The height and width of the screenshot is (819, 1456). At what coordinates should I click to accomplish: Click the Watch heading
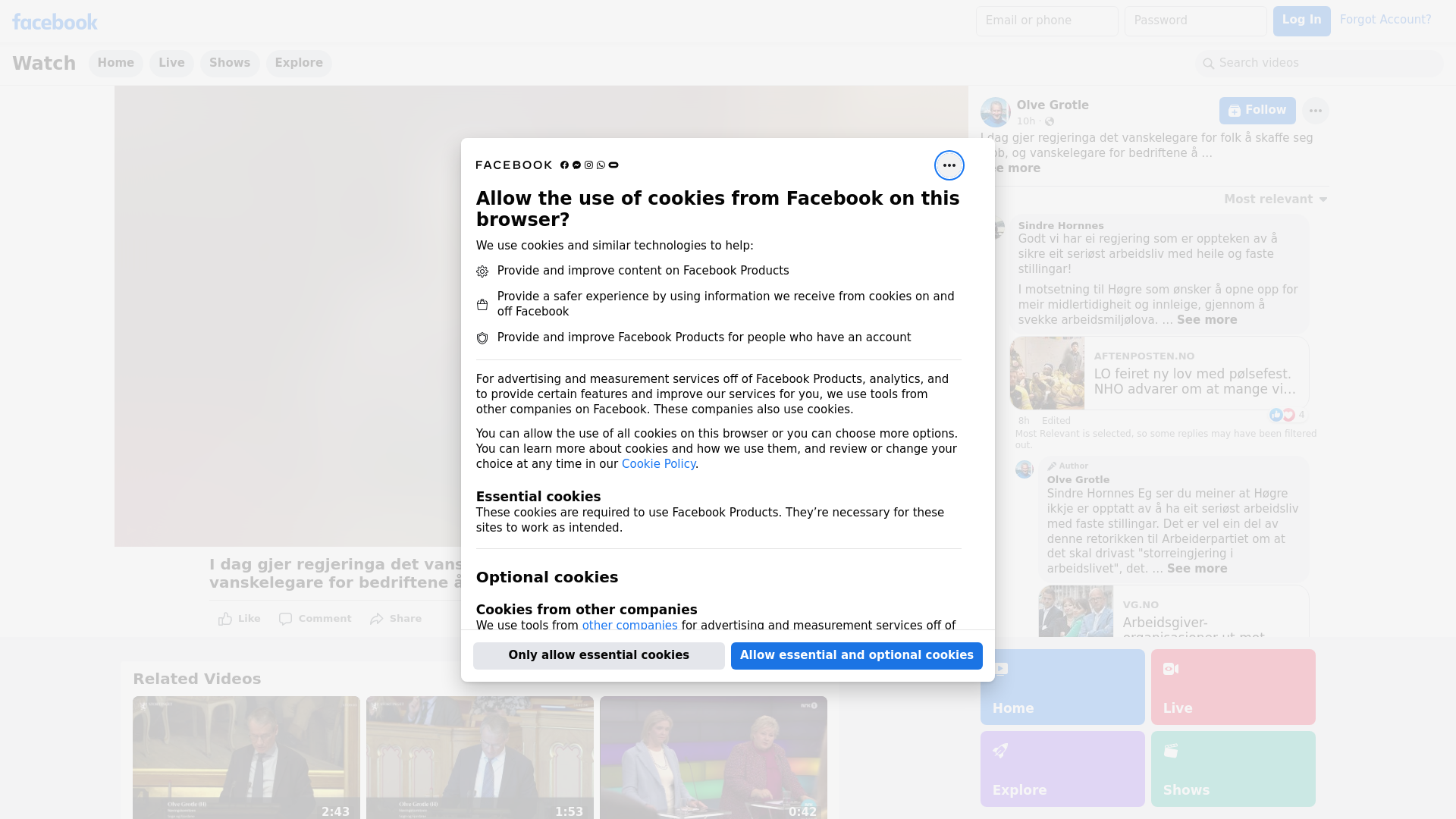pos(44,64)
